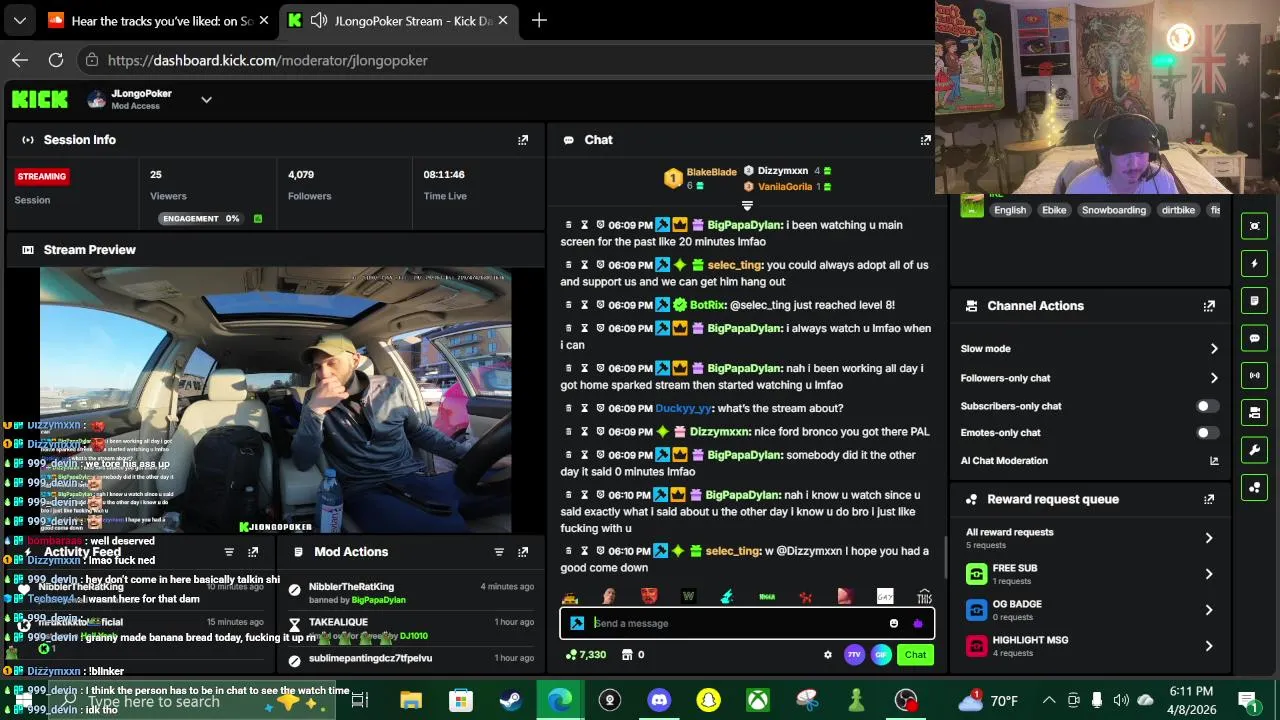Expand All reward requests
This screenshot has width=1280, height=720.
point(1209,538)
